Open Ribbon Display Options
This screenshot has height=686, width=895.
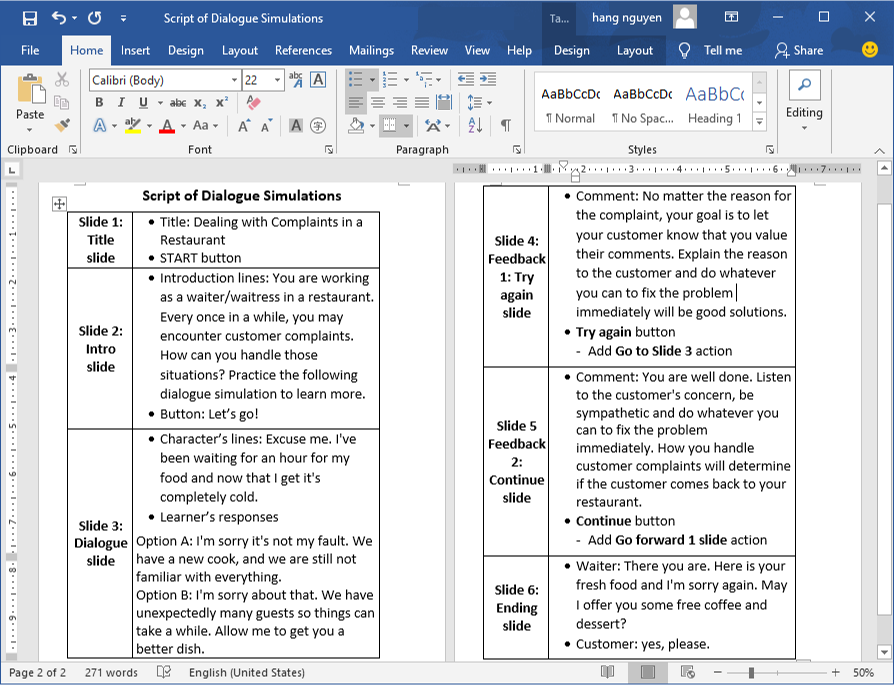[x=731, y=17]
